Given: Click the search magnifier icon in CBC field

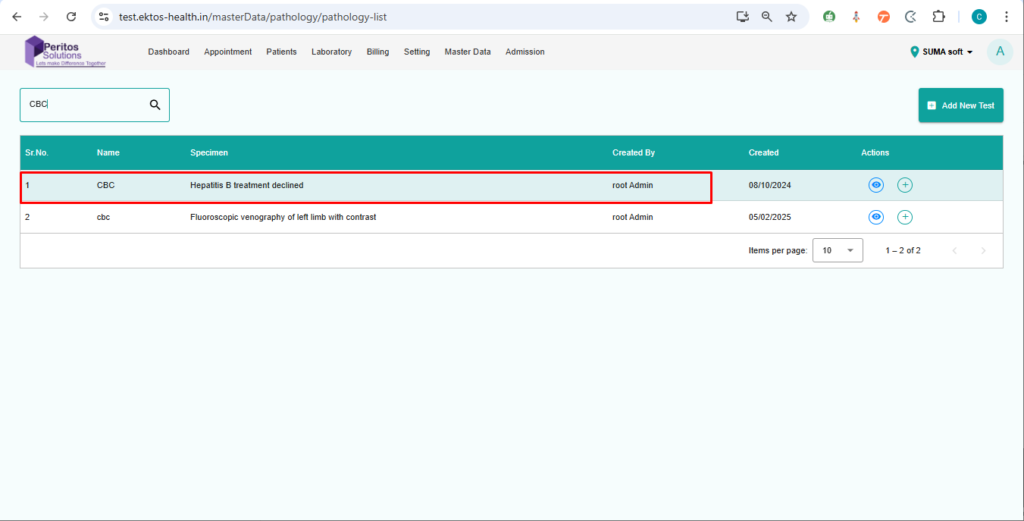Looking at the screenshot, I should (155, 104).
